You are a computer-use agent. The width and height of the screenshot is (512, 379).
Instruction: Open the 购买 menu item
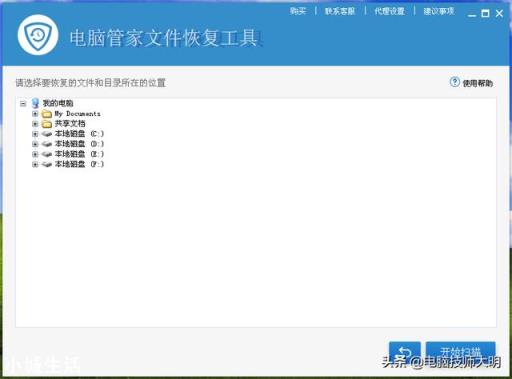298,11
